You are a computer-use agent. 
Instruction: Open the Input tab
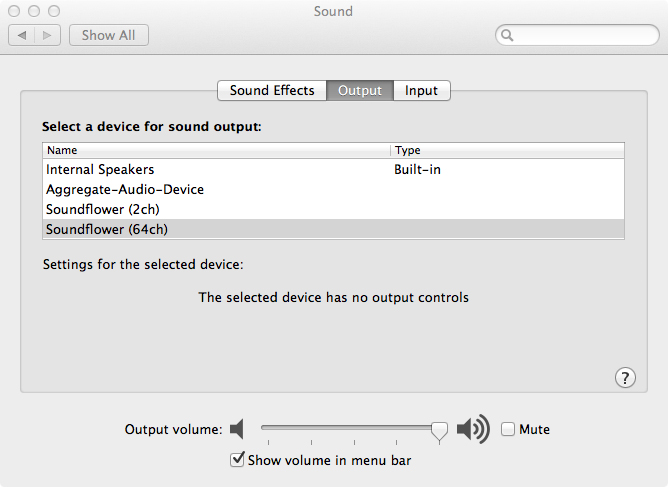click(421, 90)
